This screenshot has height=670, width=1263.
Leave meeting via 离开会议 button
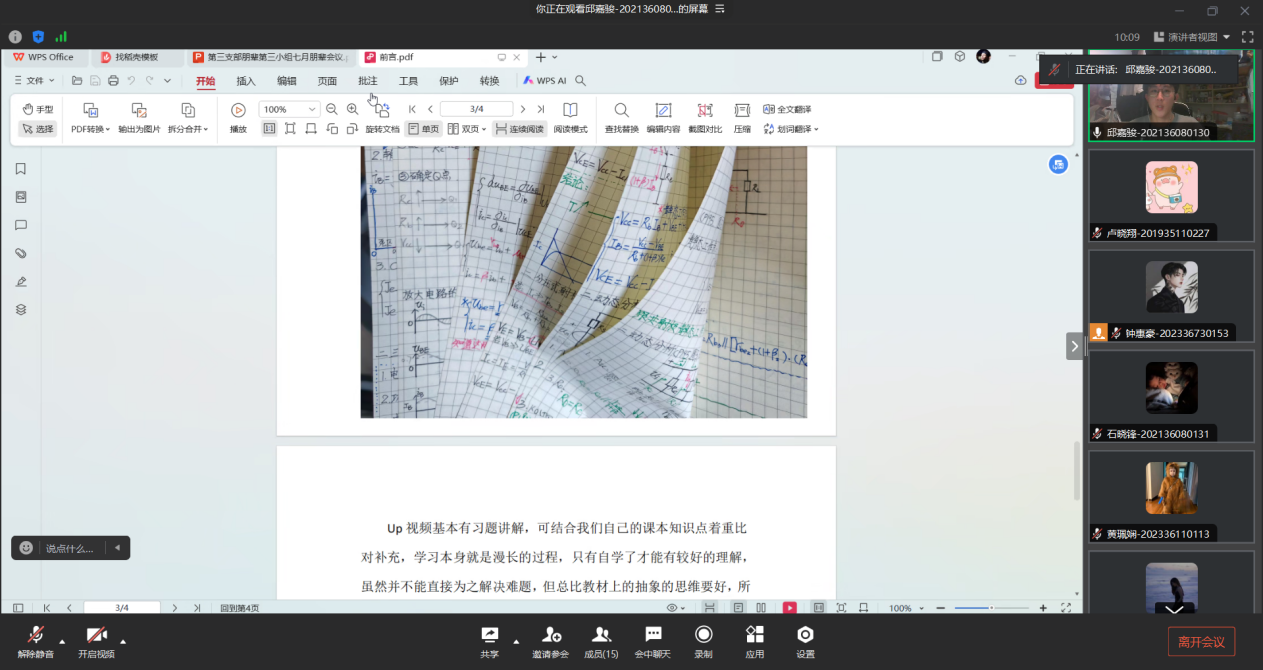click(x=1201, y=642)
